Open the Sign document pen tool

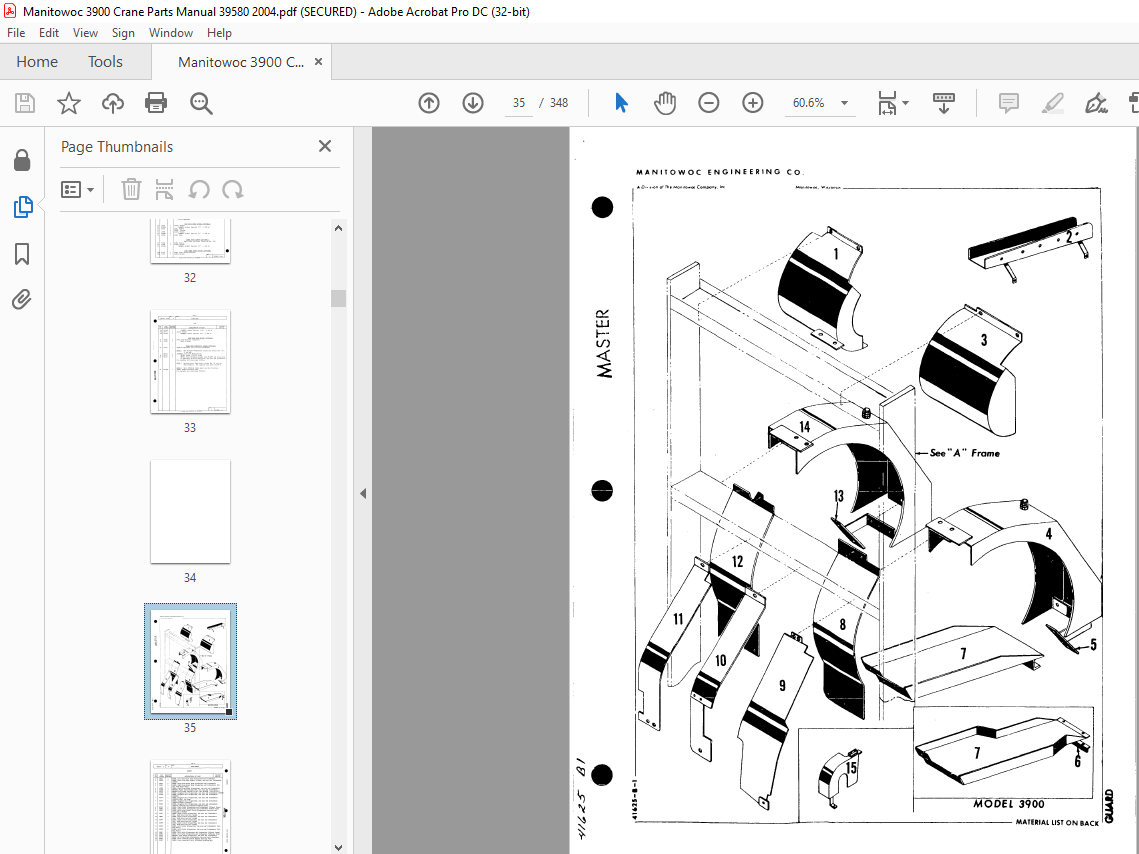pos(1096,103)
